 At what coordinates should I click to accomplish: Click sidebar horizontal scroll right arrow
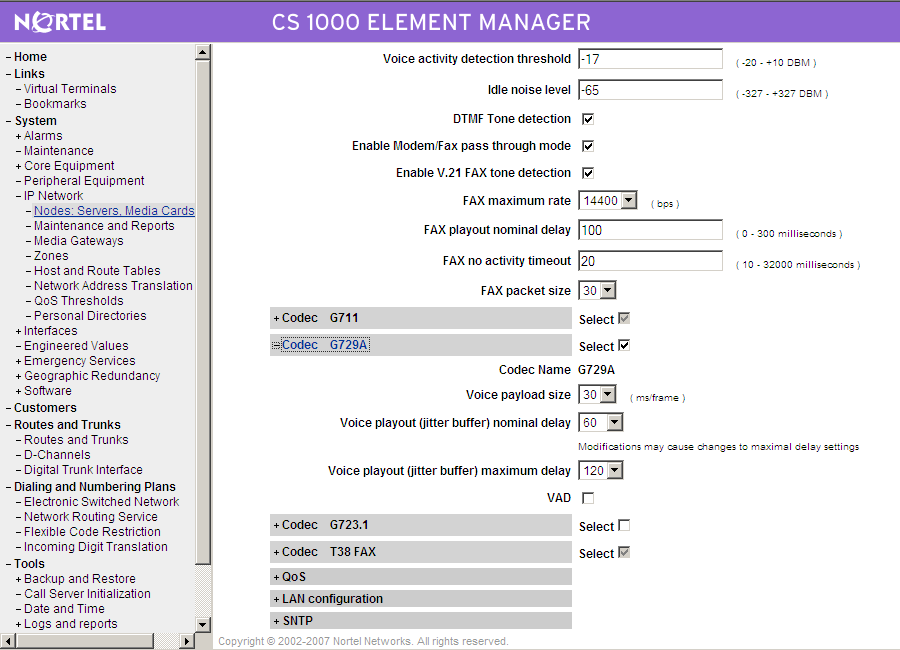187,641
